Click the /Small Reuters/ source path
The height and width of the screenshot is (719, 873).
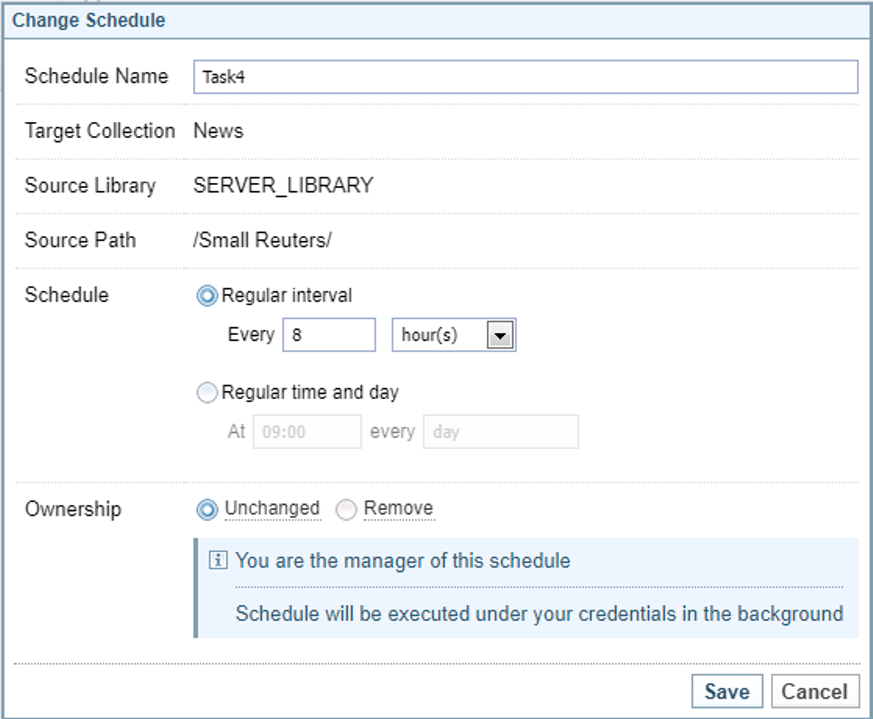pyautogui.click(x=262, y=240)
